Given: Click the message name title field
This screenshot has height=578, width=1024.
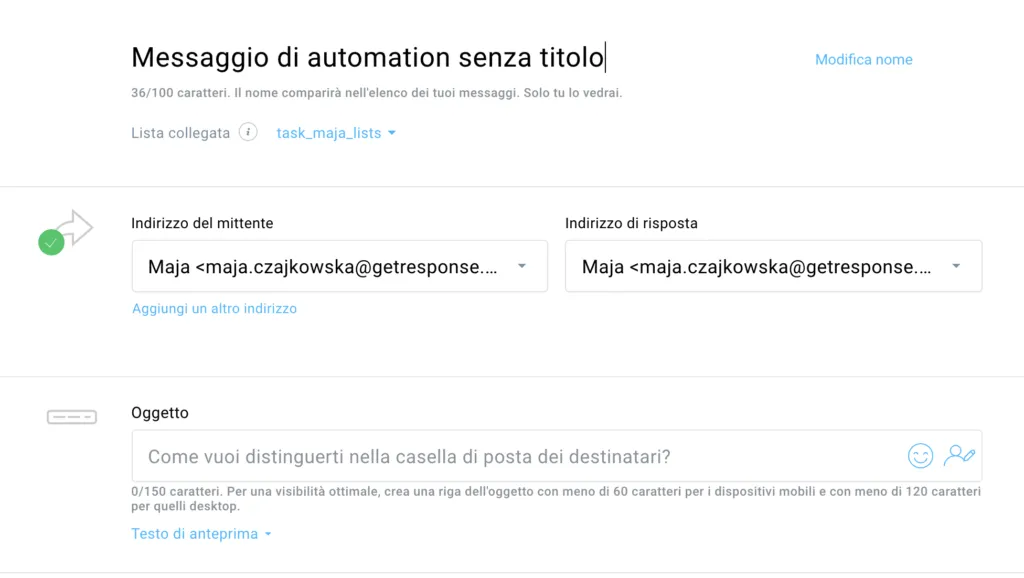Looking at the screenshot, I should click(x=368, y=57).
